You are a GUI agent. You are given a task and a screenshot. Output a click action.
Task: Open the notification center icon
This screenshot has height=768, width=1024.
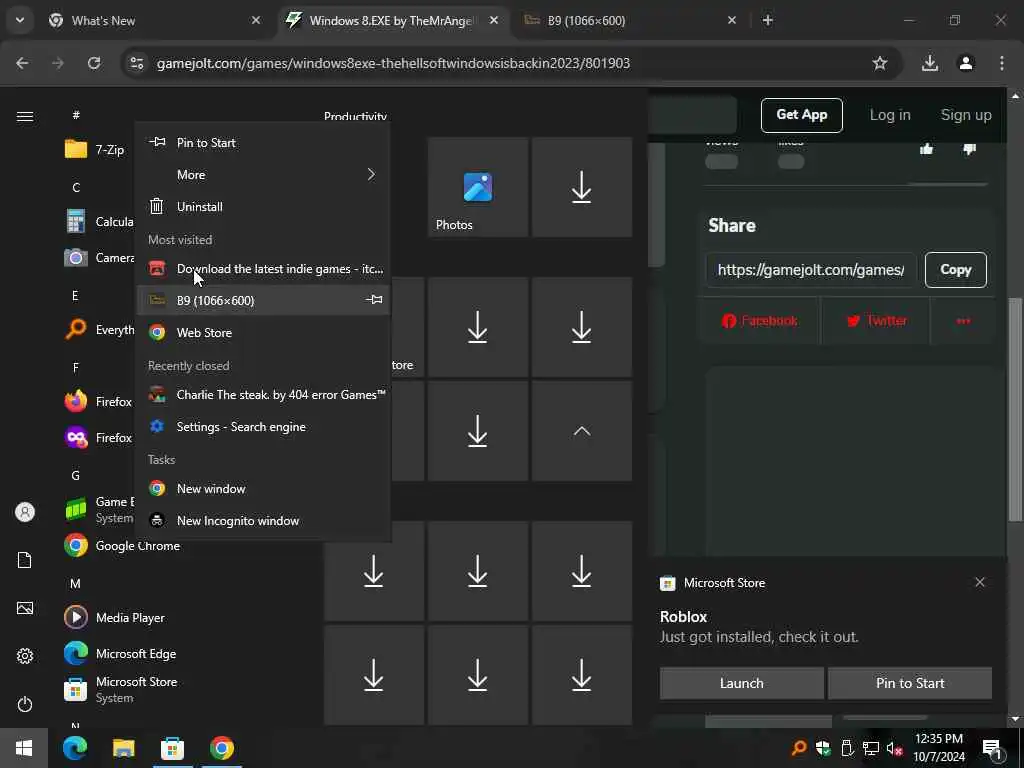pos(992,749)
